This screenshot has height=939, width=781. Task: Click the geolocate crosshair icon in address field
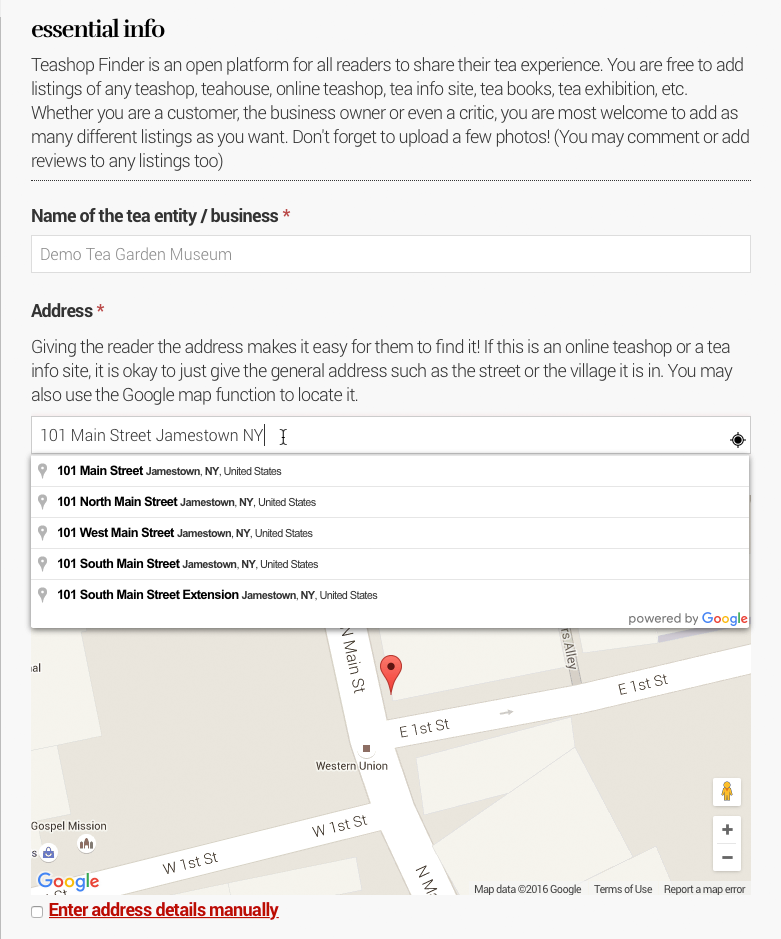[737, 440]
